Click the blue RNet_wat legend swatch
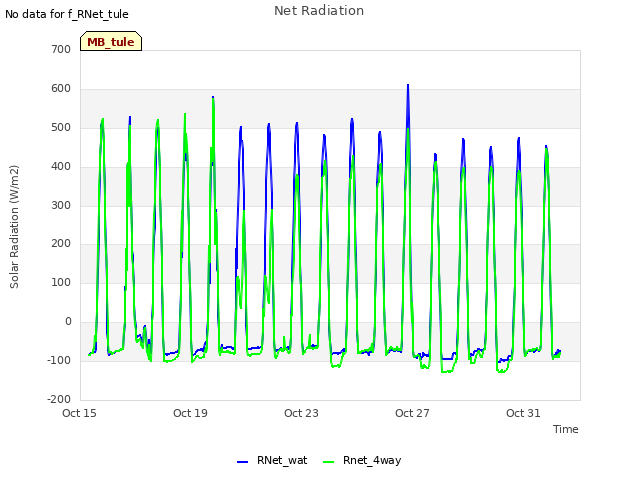Viewport: 640px width, 480px height. 242,462
